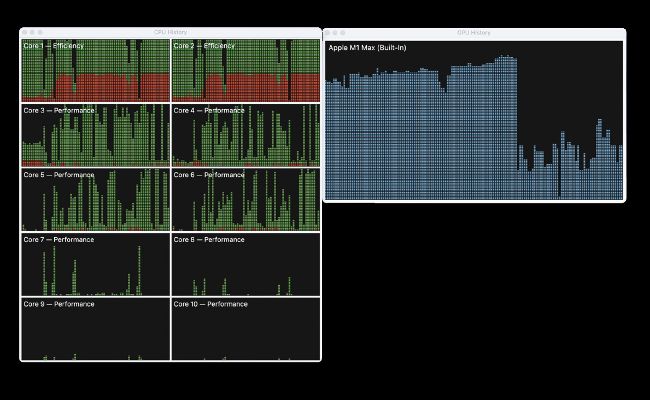The width and height of the screenshot is (650, 400).
Task: Close the CPU History window
Action: click(x=25, y=33)
